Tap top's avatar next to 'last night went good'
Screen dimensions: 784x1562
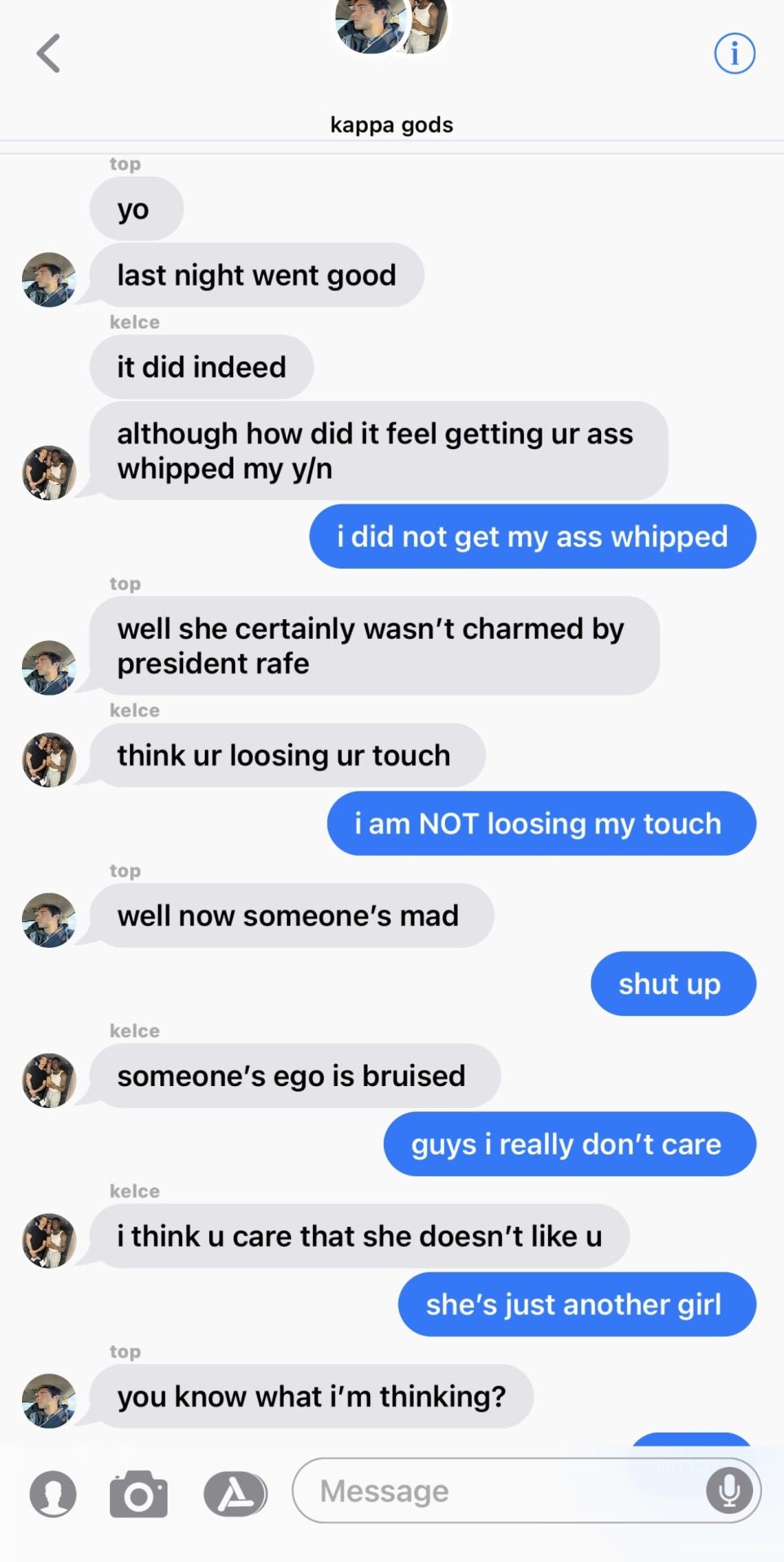(49, 280)
